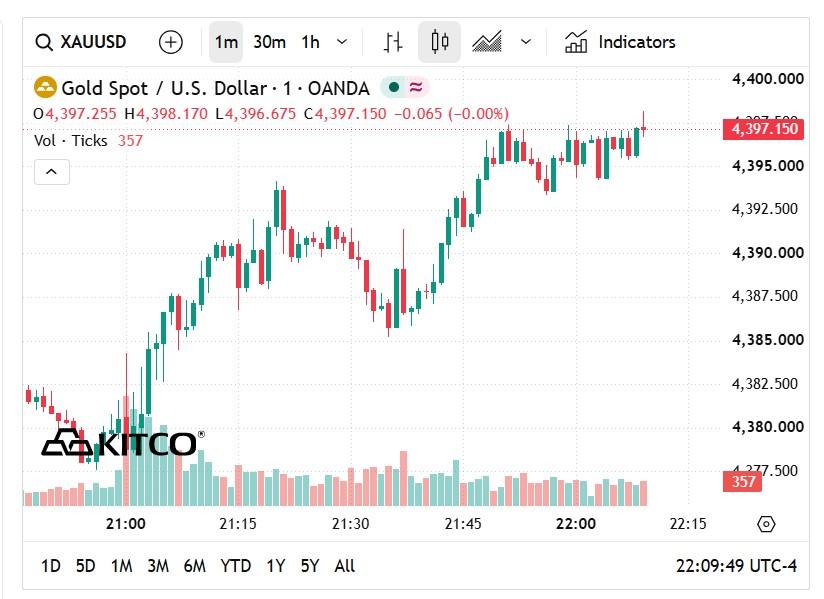Open the XAUUSD symbol search

coord(81,42)
